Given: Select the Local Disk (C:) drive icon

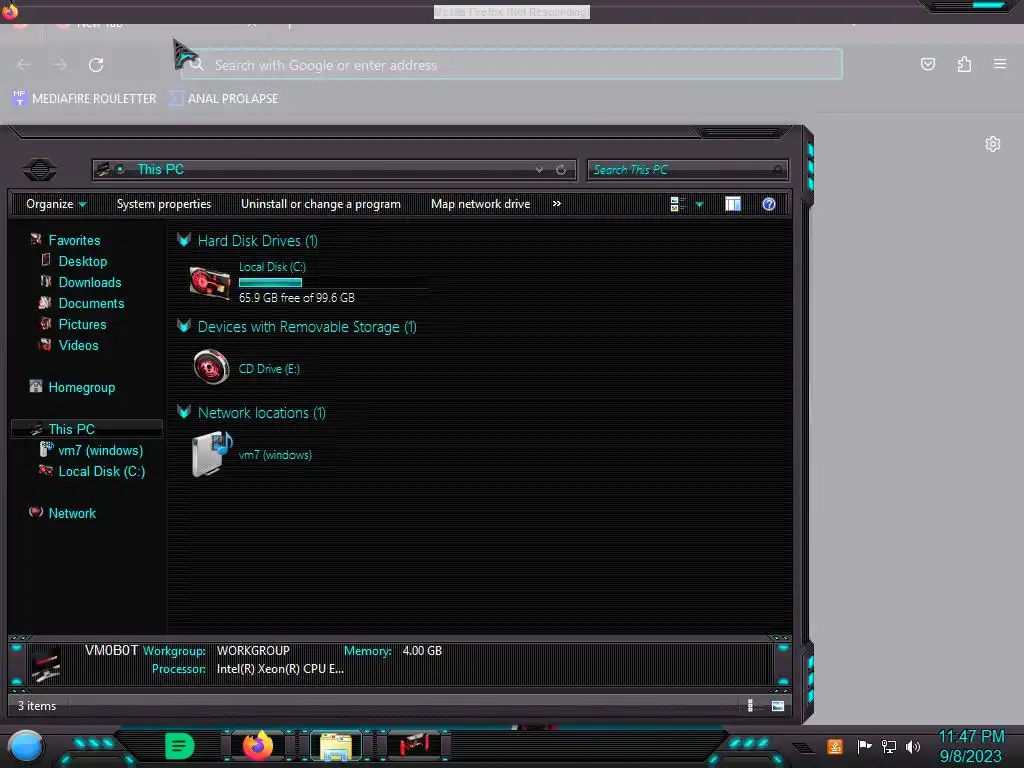Looking at the screenshot, I should click(210, 282).
